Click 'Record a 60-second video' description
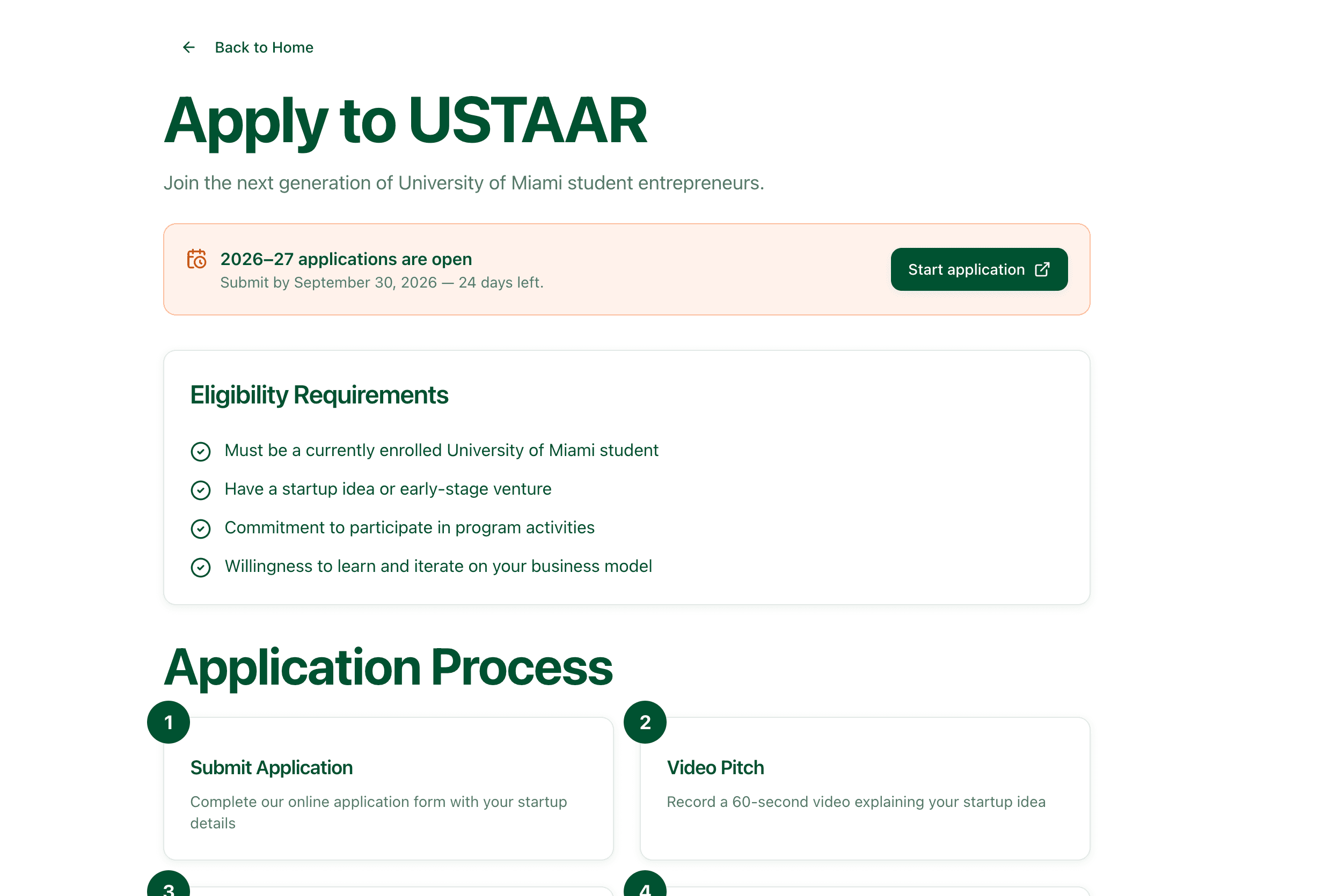The image size is (1330, 896). point(856,802)
